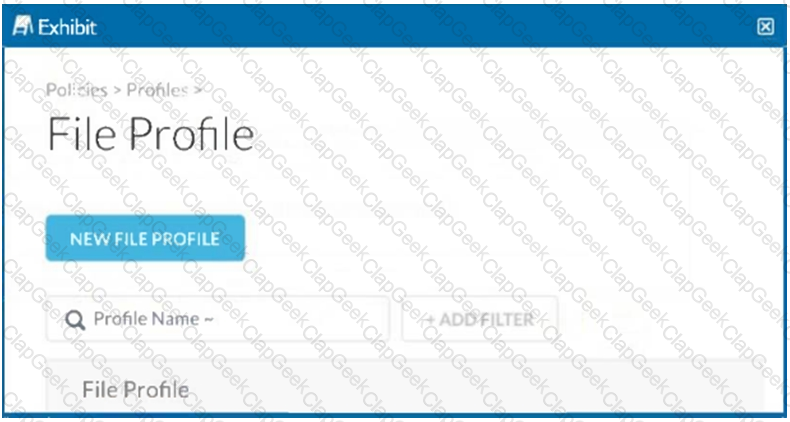Click the plus sign on ADD FILTER

[430, 319]
